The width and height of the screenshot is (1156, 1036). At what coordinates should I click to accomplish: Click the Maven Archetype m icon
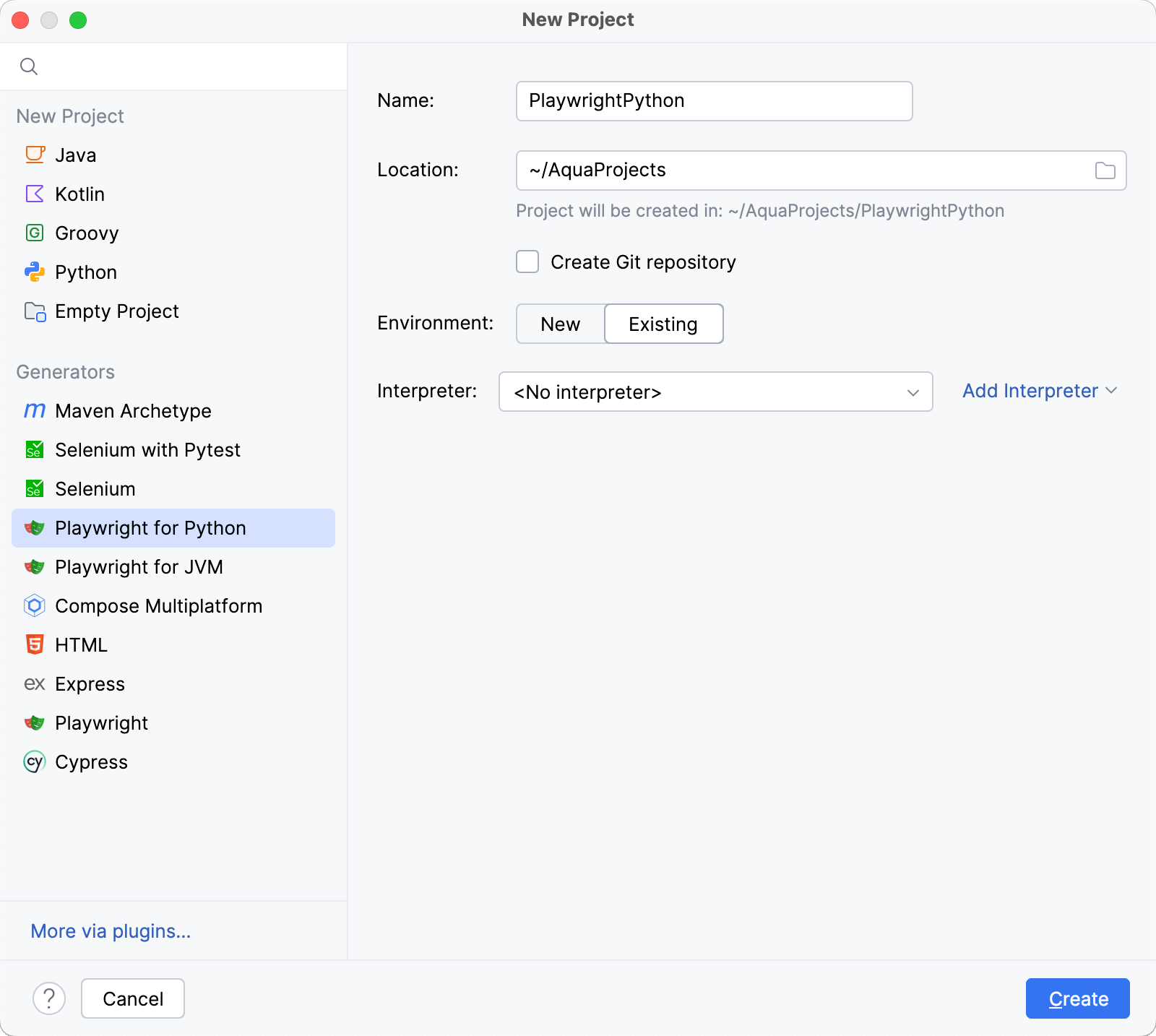pos(35,411)
